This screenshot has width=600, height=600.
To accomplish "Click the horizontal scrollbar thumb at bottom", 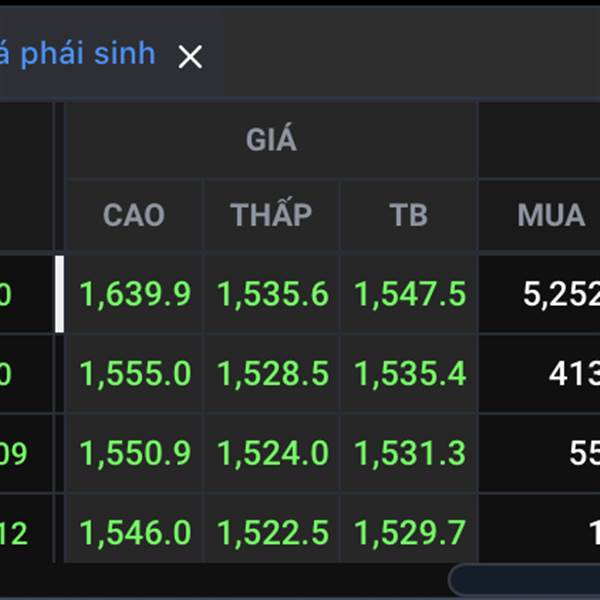I will coord(525,580).
